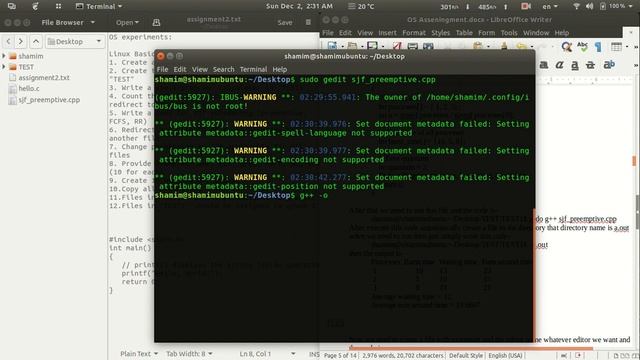Select assignment2.txt in file browser
Viewport: 640px width, 360px height.
point(44,78)
